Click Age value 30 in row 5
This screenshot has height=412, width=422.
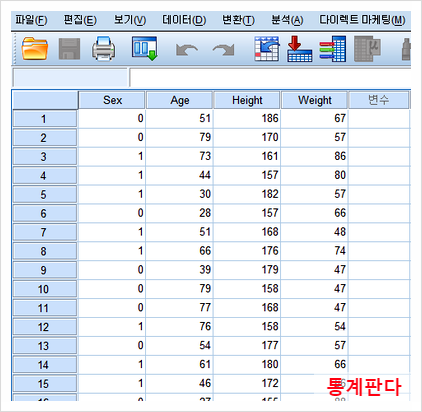pos(180,194)
